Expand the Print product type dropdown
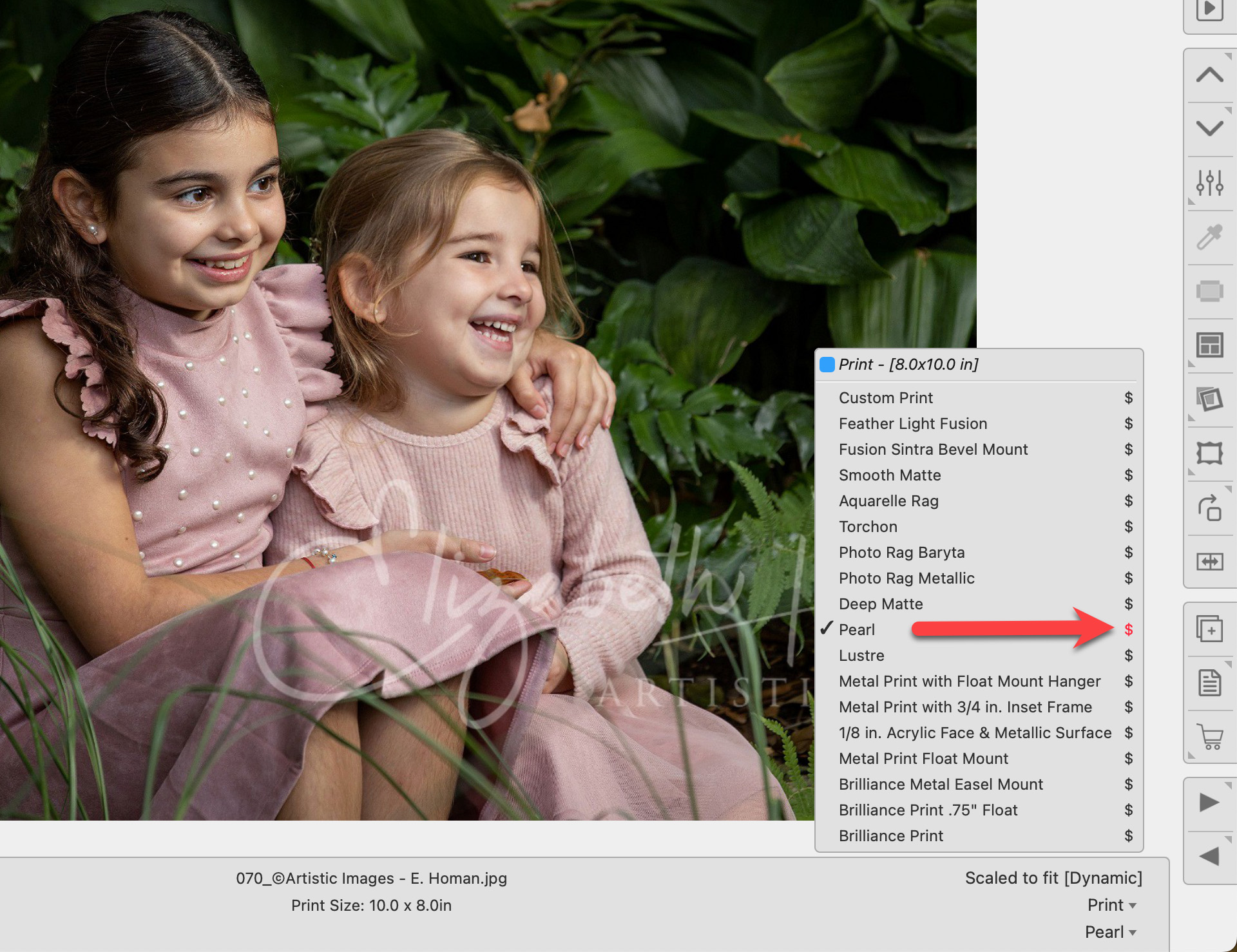 tap(1111, 905)
